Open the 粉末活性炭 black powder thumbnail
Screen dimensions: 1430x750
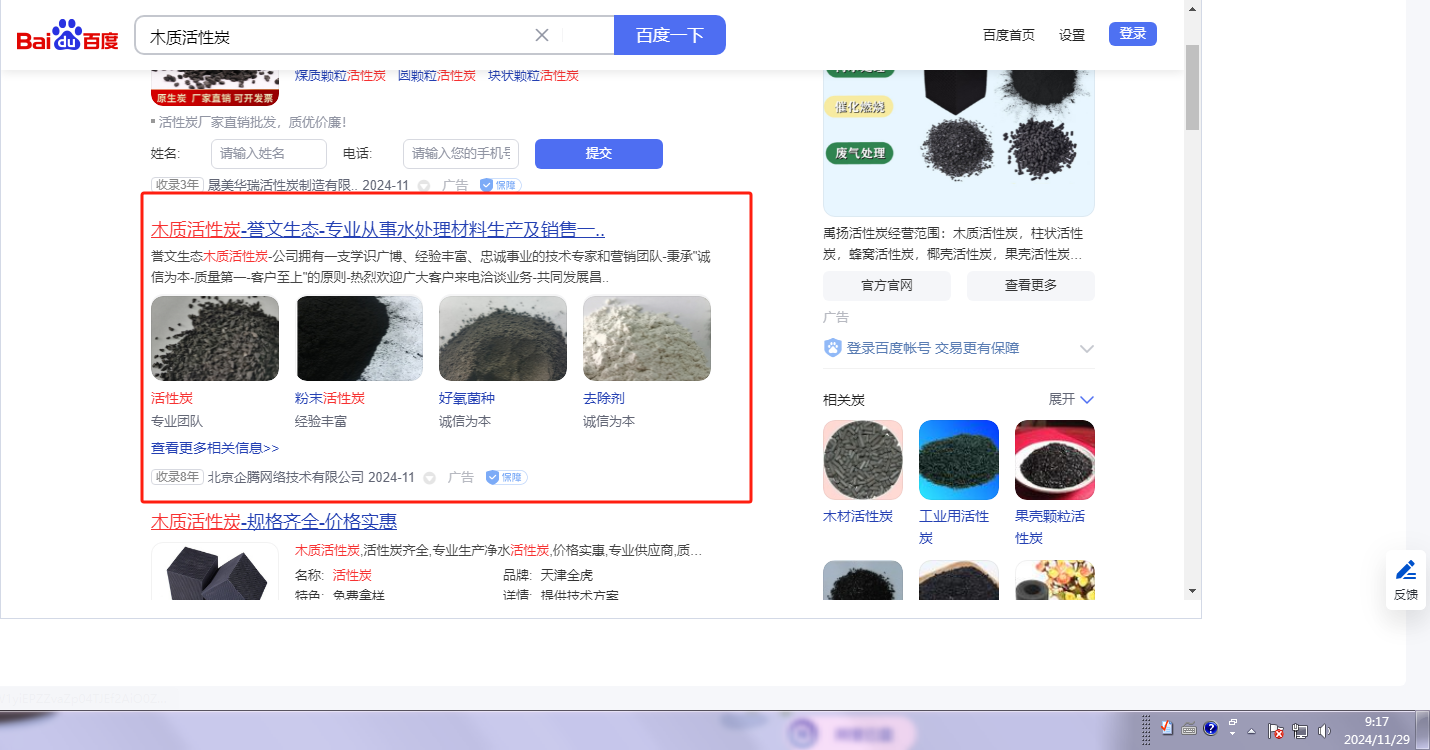click(359, 338)
